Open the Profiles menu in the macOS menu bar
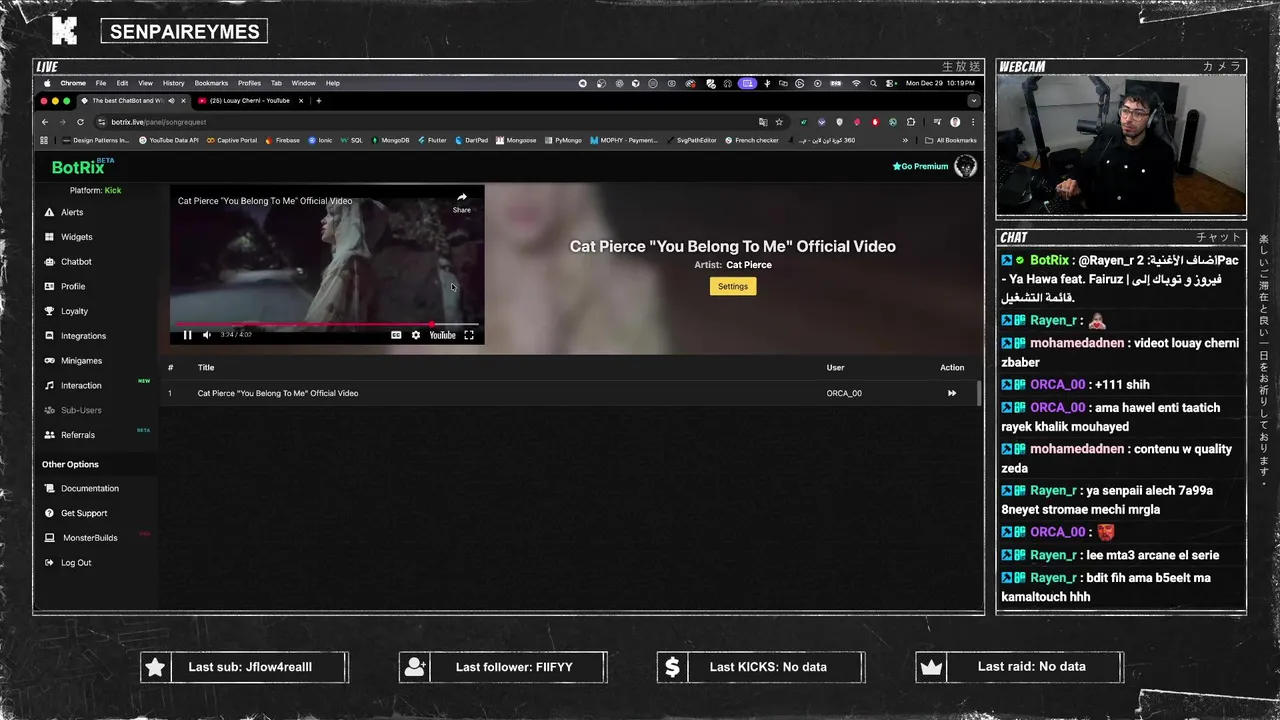The height and width of the screenshot is (720, 1280). click(x=249, y=83)
